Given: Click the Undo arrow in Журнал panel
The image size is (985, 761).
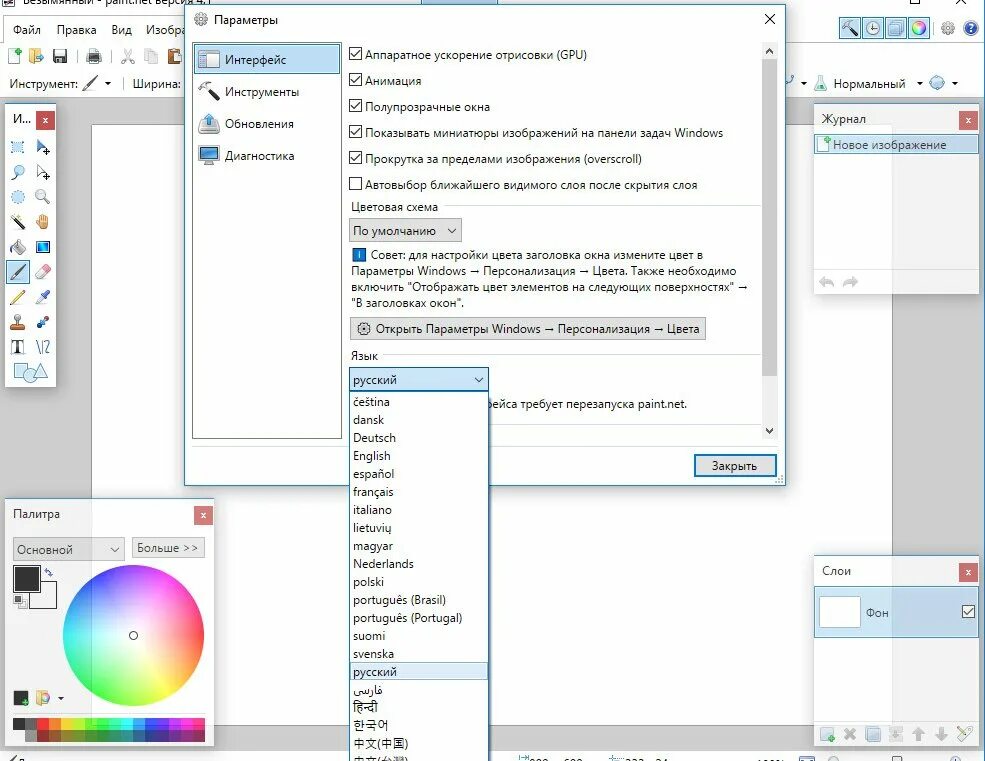Looking at the screenshot, I should [827, 282].
